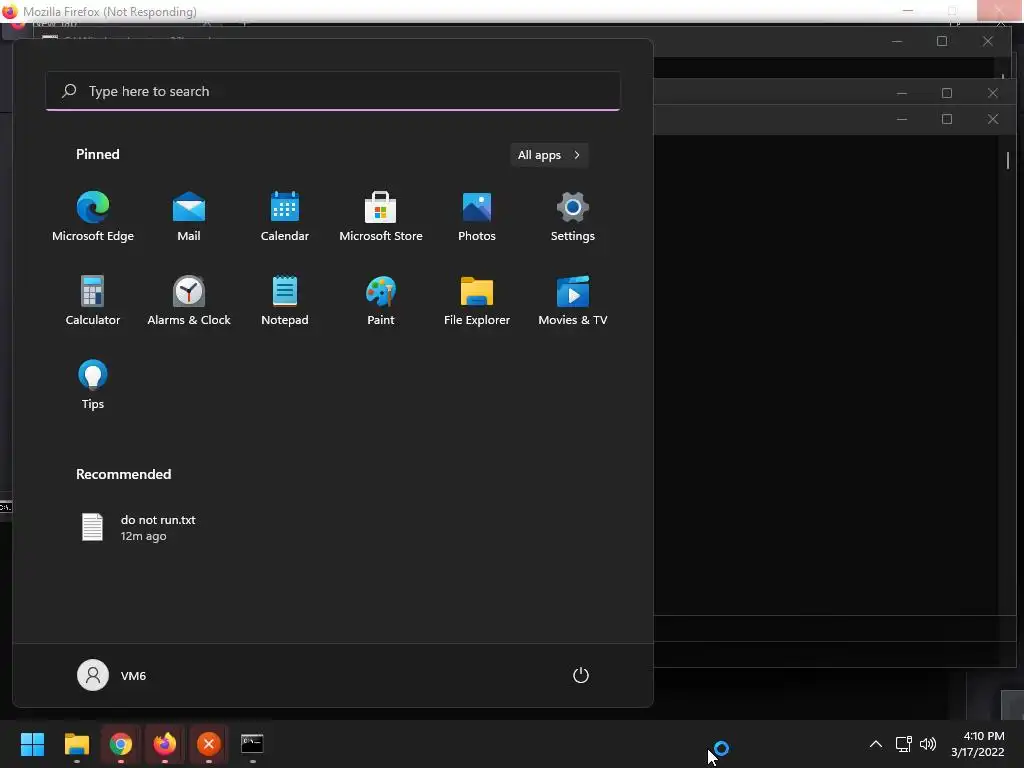This screenshot has width=1024, height=768.
Task: Open Settings from pinned apps
Action: pyautogui.click(x=573, y=217)
